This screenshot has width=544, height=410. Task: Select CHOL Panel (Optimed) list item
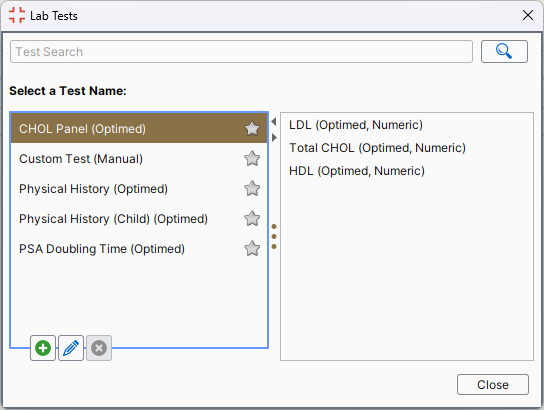139,128
